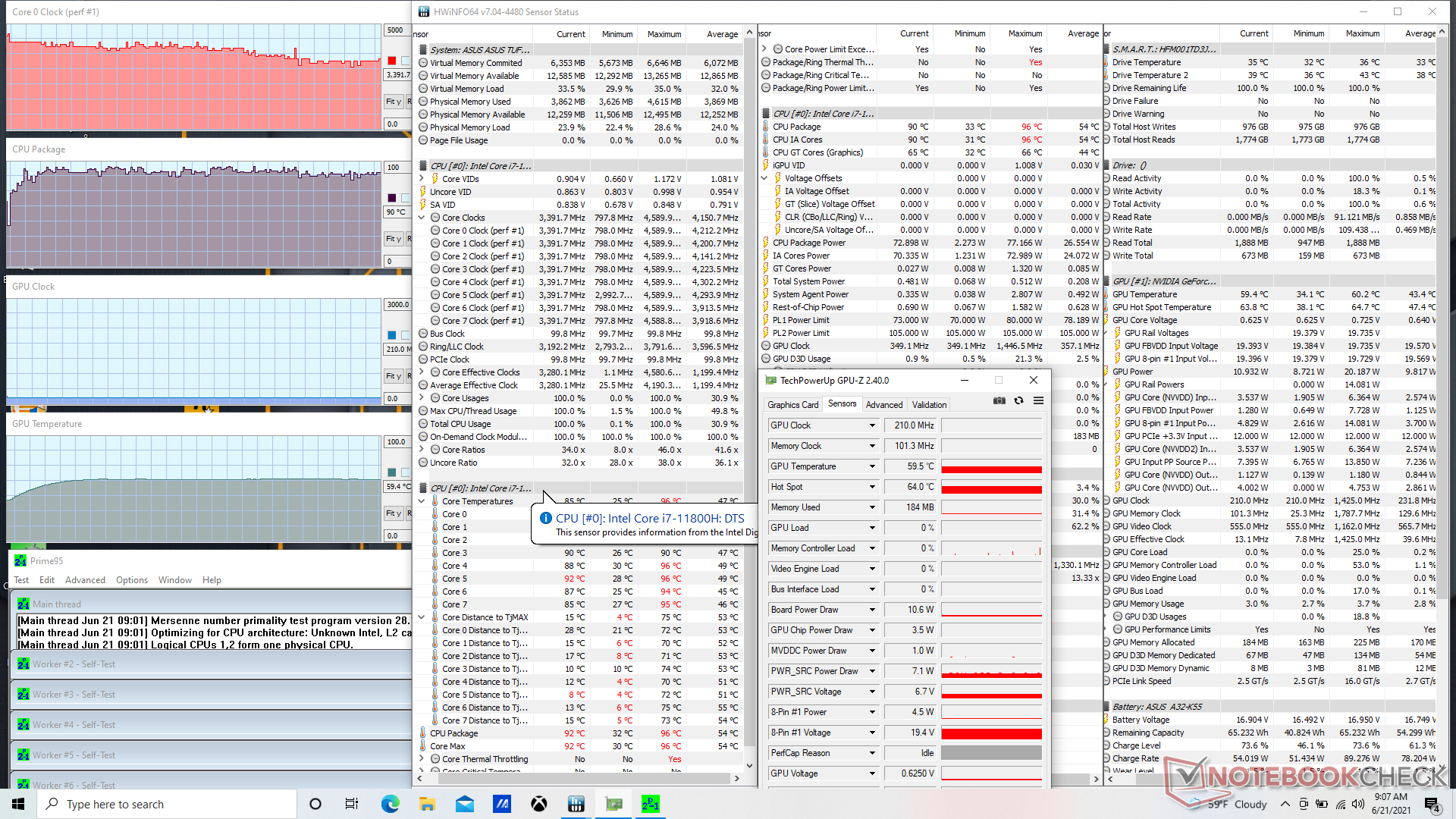1456x819 pixels.
Task: Open File Explorer from taskbar
Action: pos(427,804)
